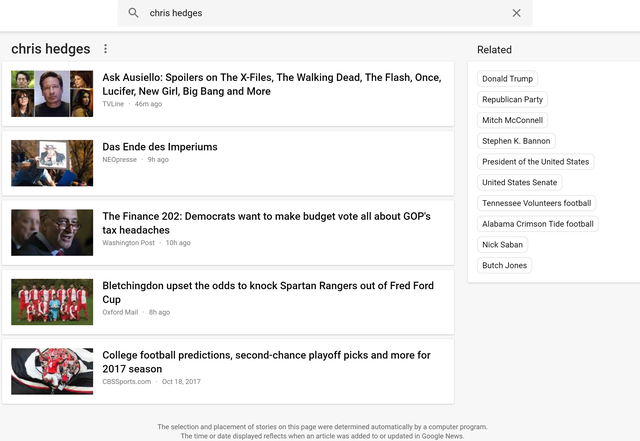This screenshot has height=441, width=640.
Task: Open the Das Ende des Imperiums article
Action: click(x=160, y=147)
